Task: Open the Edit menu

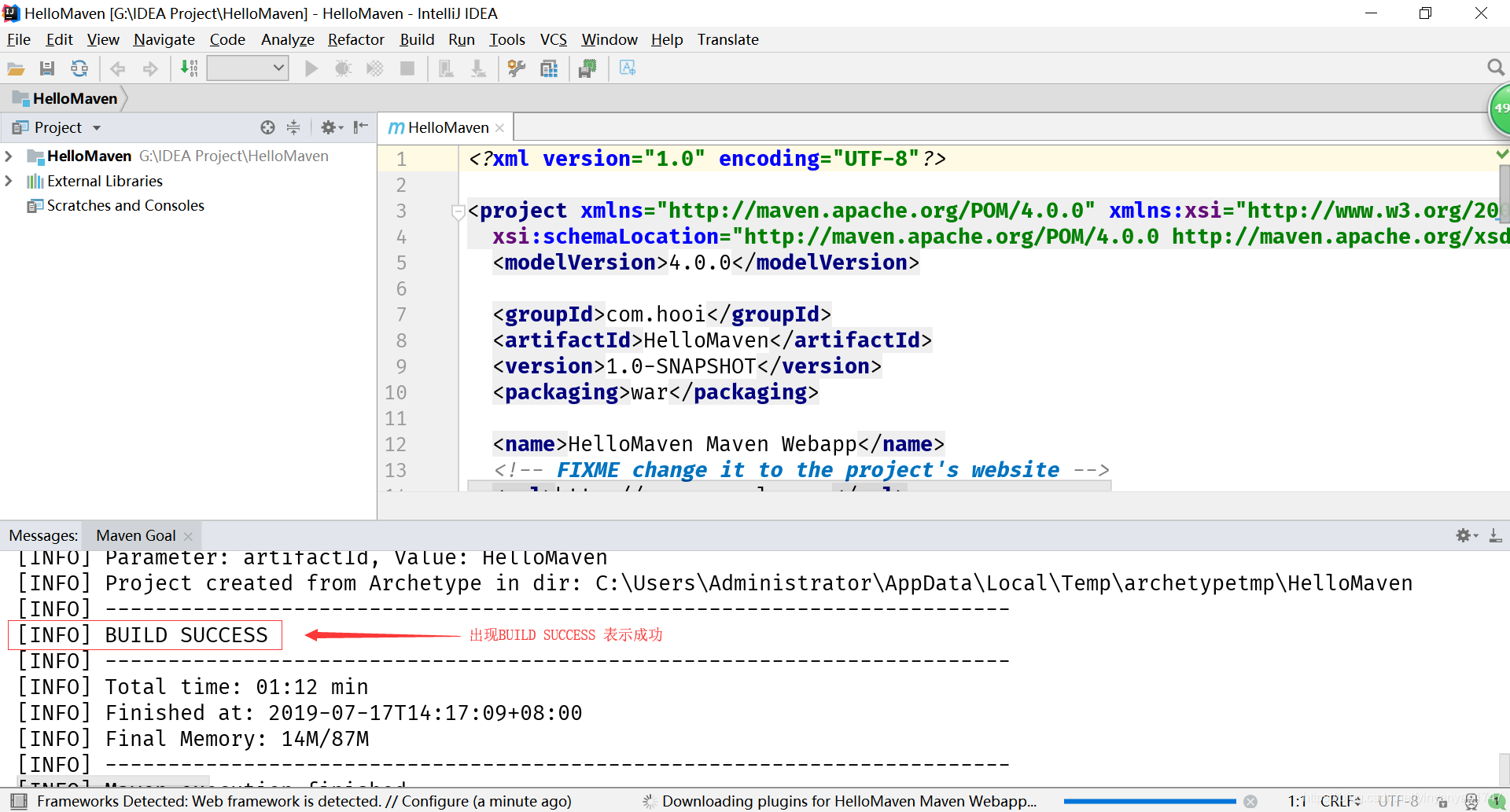Action: pos(59,39)
